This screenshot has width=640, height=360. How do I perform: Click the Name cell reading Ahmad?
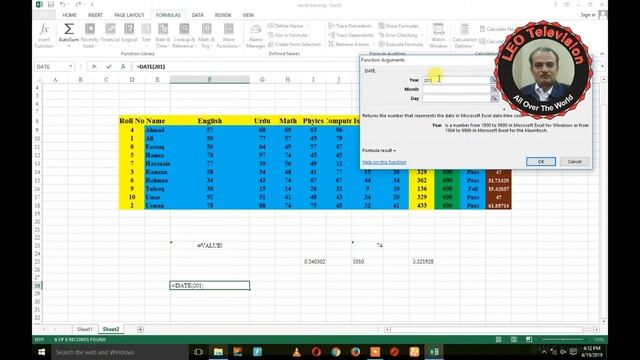[157, 130]
